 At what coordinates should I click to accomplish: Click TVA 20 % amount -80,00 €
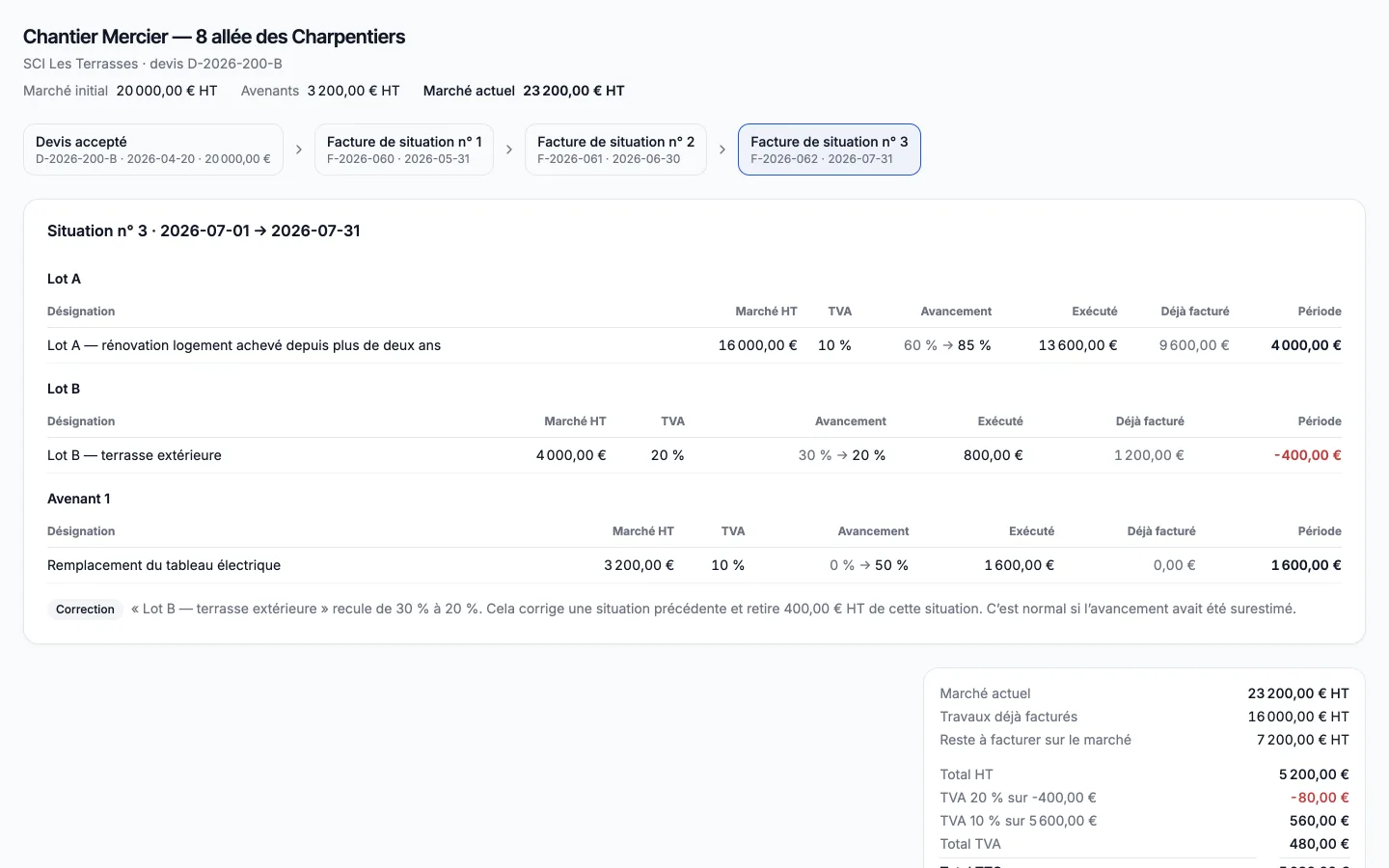click(x=1320, y=798)
